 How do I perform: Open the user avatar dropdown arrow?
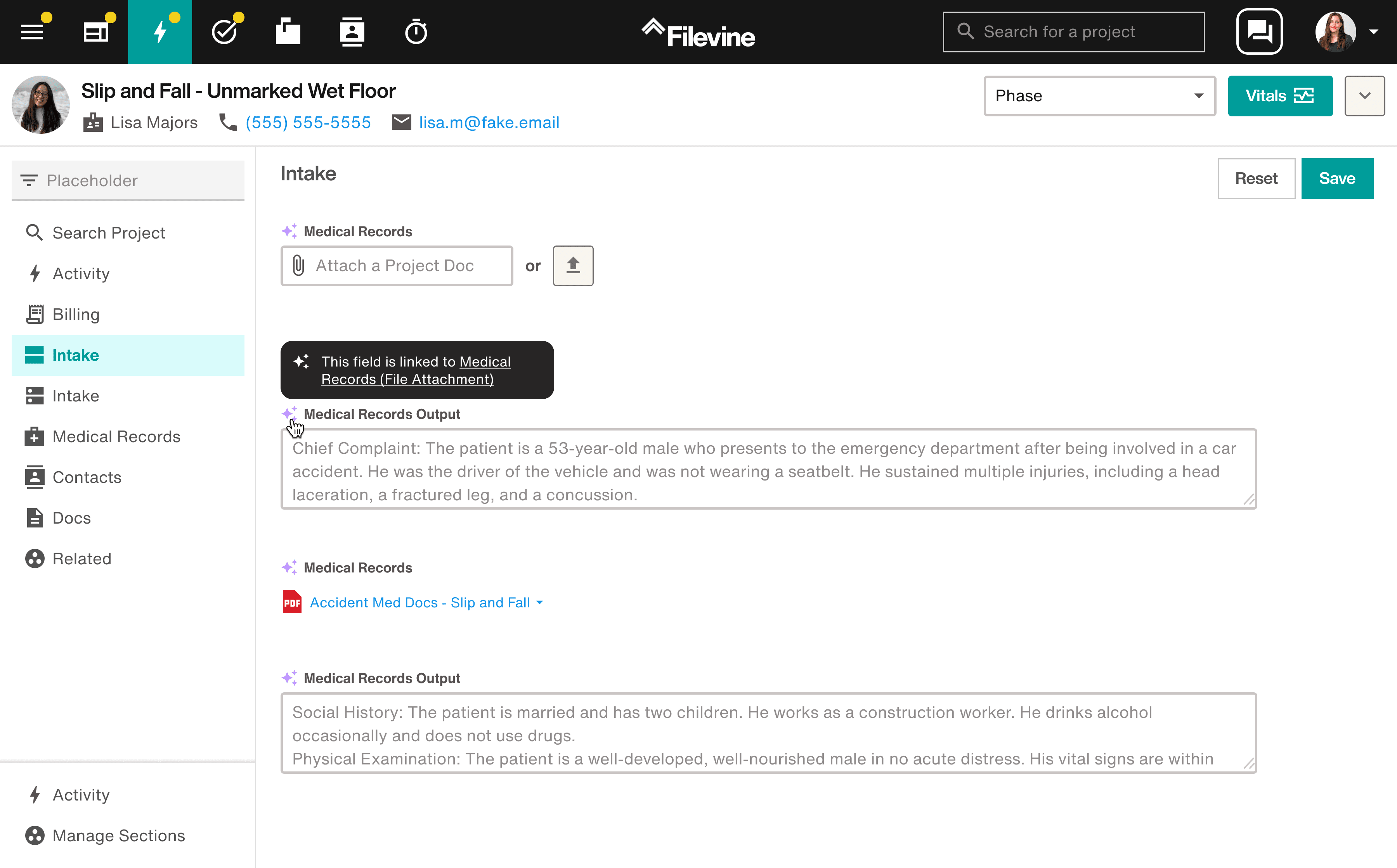[x=1374, y=32]
